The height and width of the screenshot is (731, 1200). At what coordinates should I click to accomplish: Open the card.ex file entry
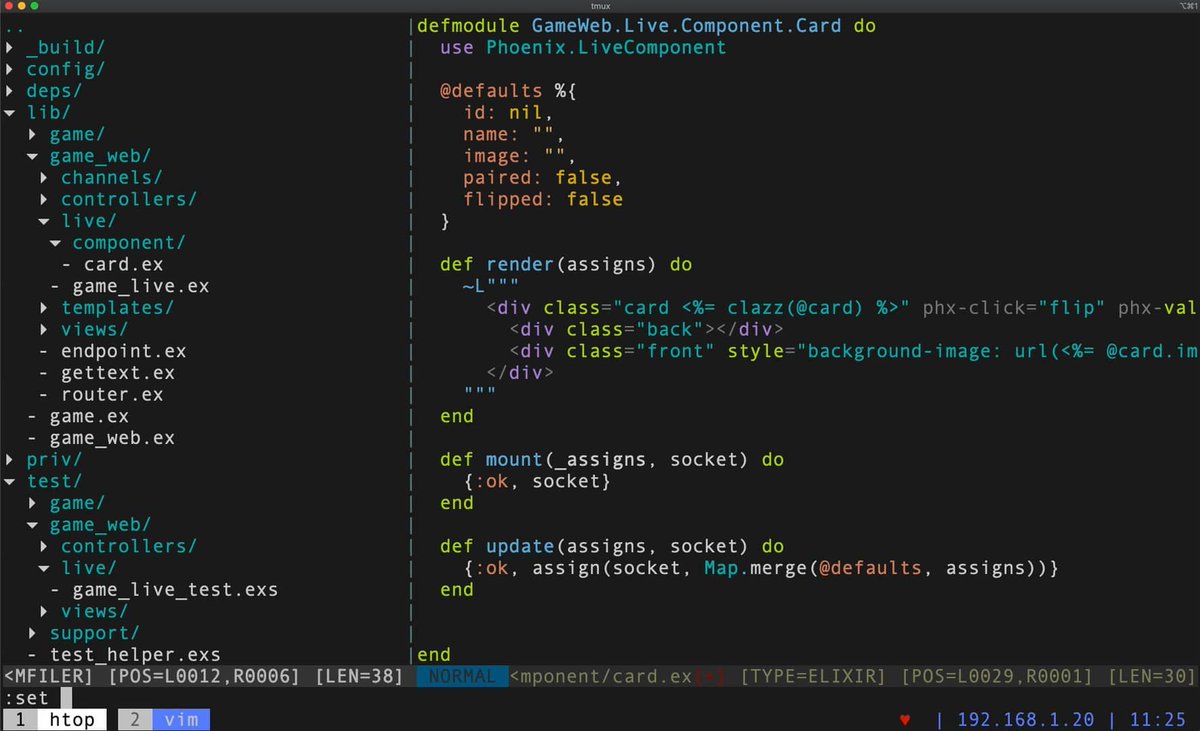(x=123, y=265)
